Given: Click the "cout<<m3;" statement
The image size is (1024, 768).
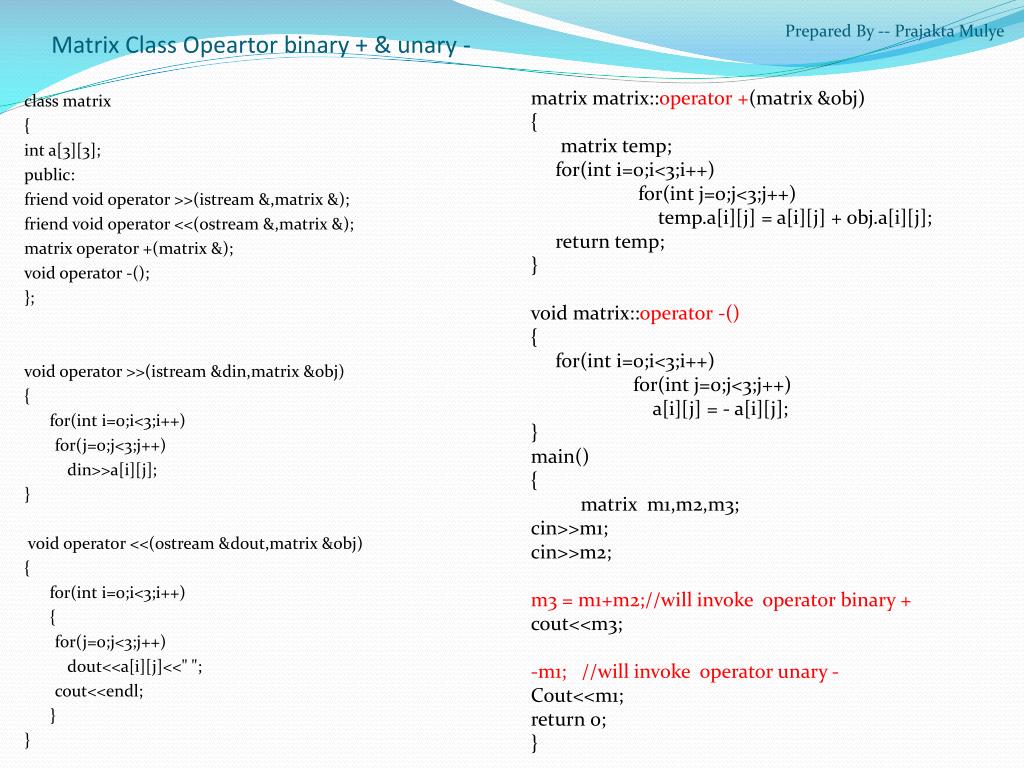Looking at the screenshot, I should (577, 625).
